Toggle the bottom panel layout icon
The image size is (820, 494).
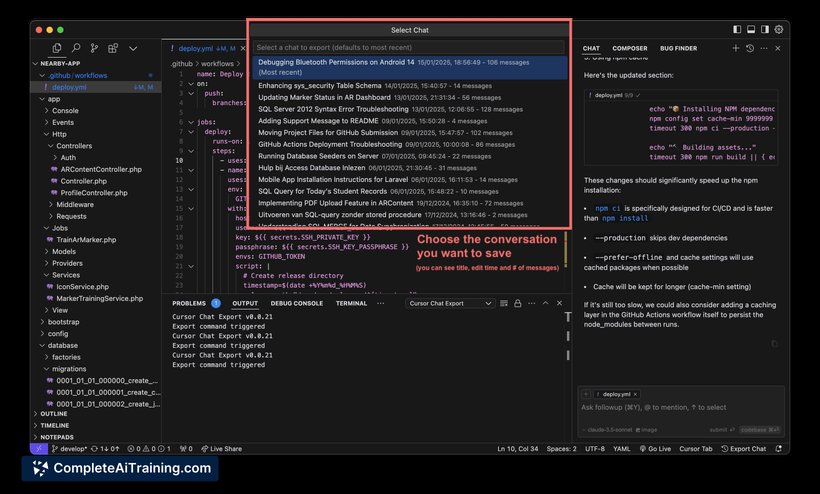tap(751, 30)
